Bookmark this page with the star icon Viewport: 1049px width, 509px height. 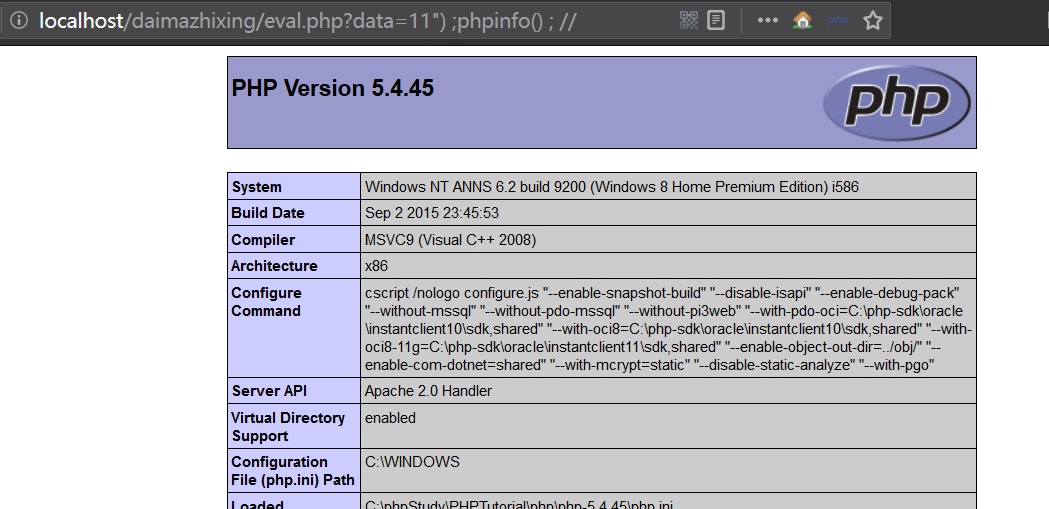(872, 21)
